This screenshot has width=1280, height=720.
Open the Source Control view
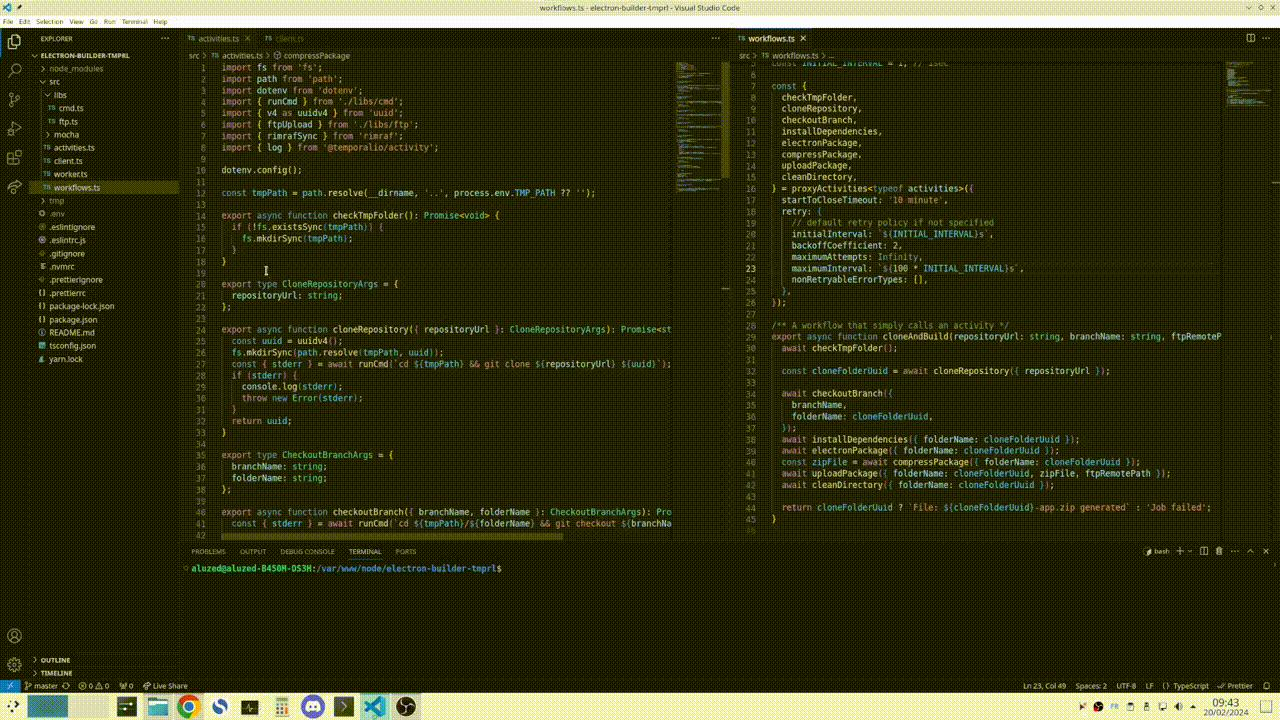point(14,100)
